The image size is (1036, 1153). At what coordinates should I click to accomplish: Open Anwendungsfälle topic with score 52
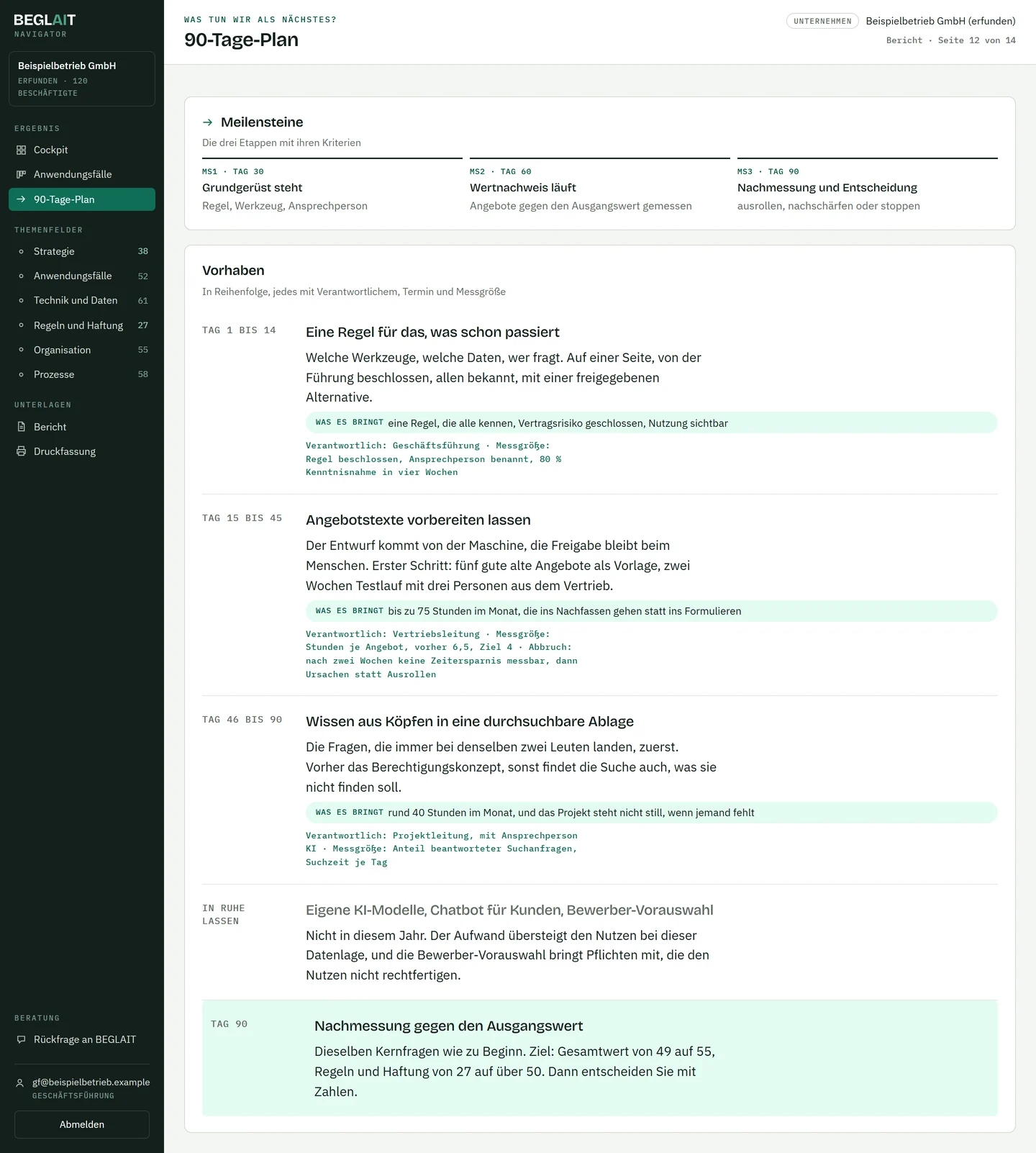pyautogui.click(x=82, y=276)
